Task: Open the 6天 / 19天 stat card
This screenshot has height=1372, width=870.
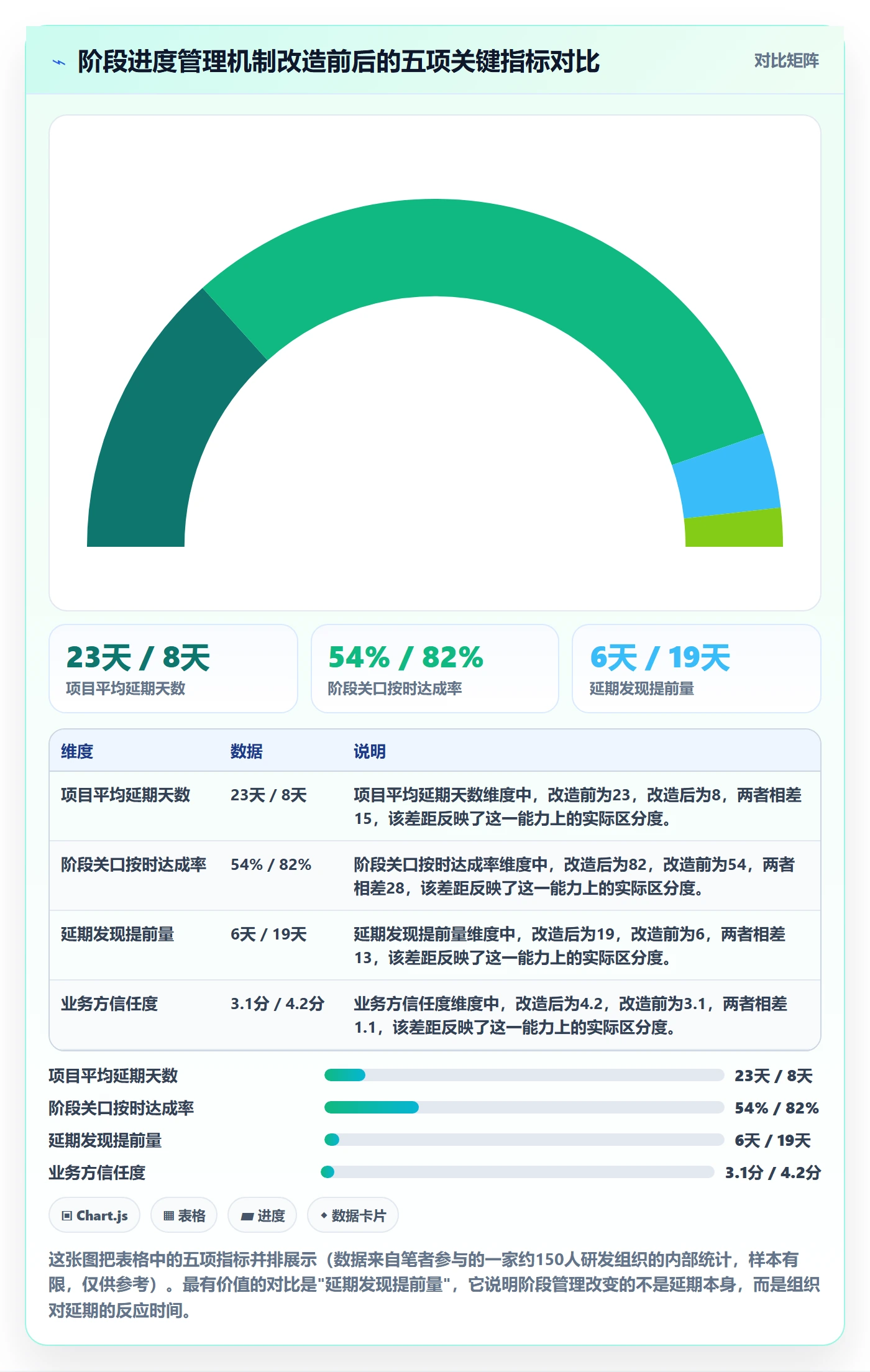Action: pyautogui.click(x=697, y=669)
